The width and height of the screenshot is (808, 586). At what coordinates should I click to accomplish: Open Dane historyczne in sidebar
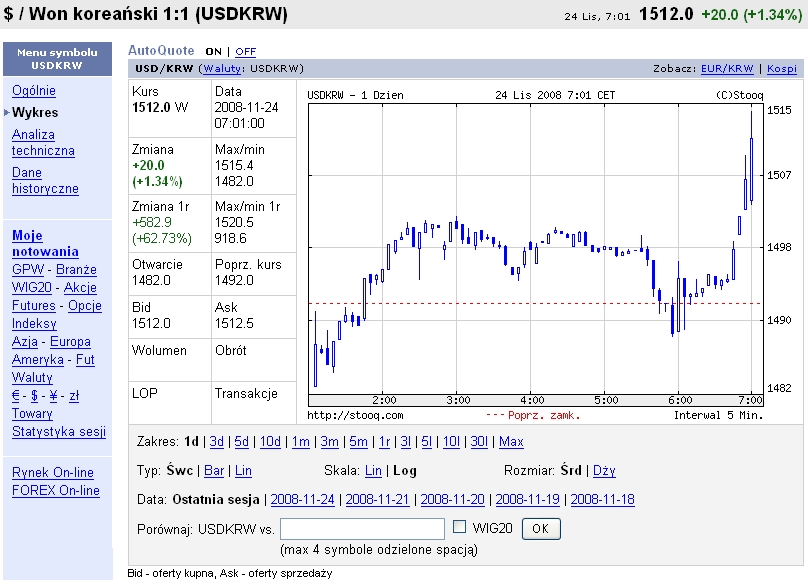coord(45,181)
